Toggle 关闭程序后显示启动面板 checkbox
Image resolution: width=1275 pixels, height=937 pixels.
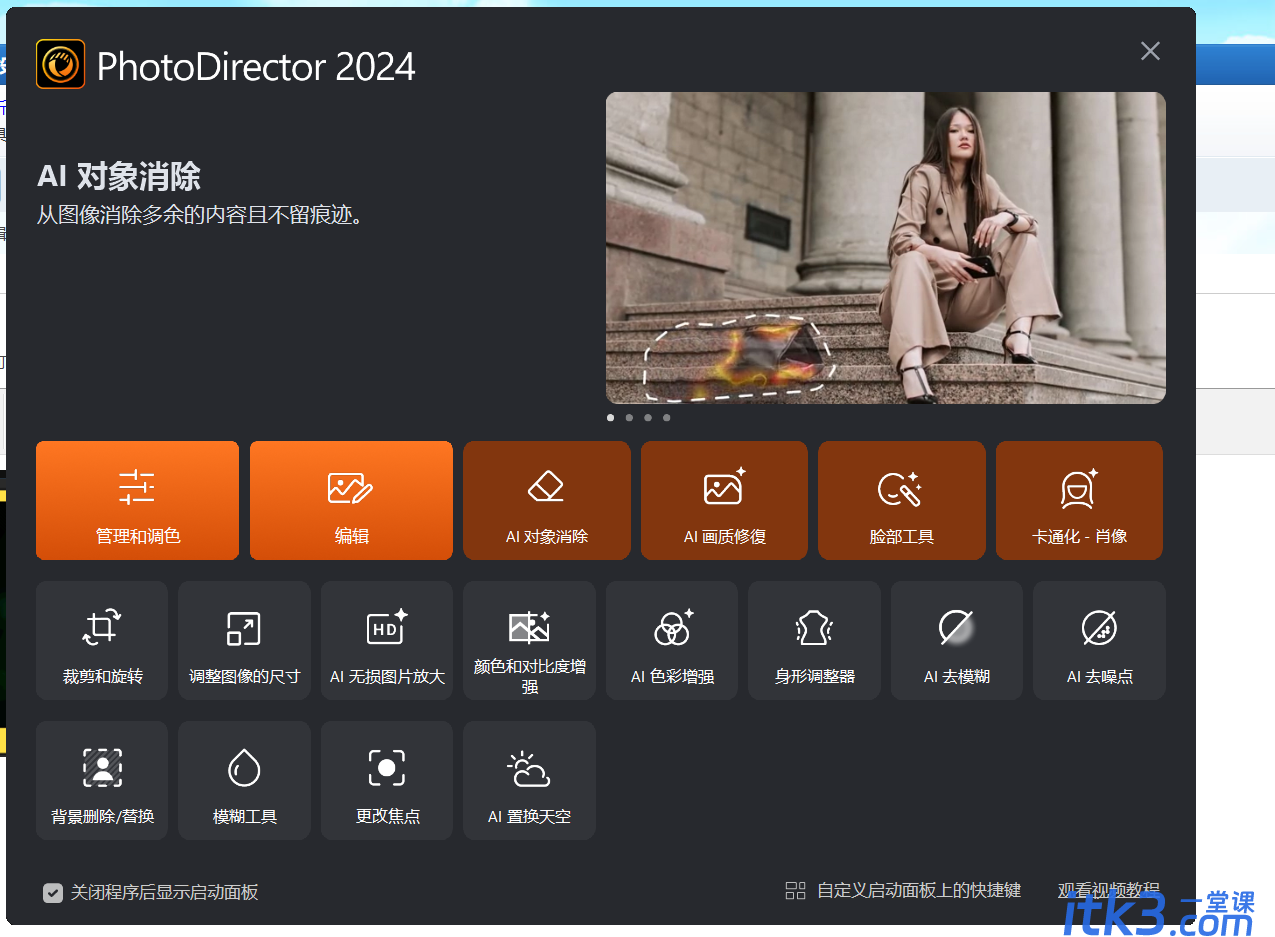click(53, 892)
